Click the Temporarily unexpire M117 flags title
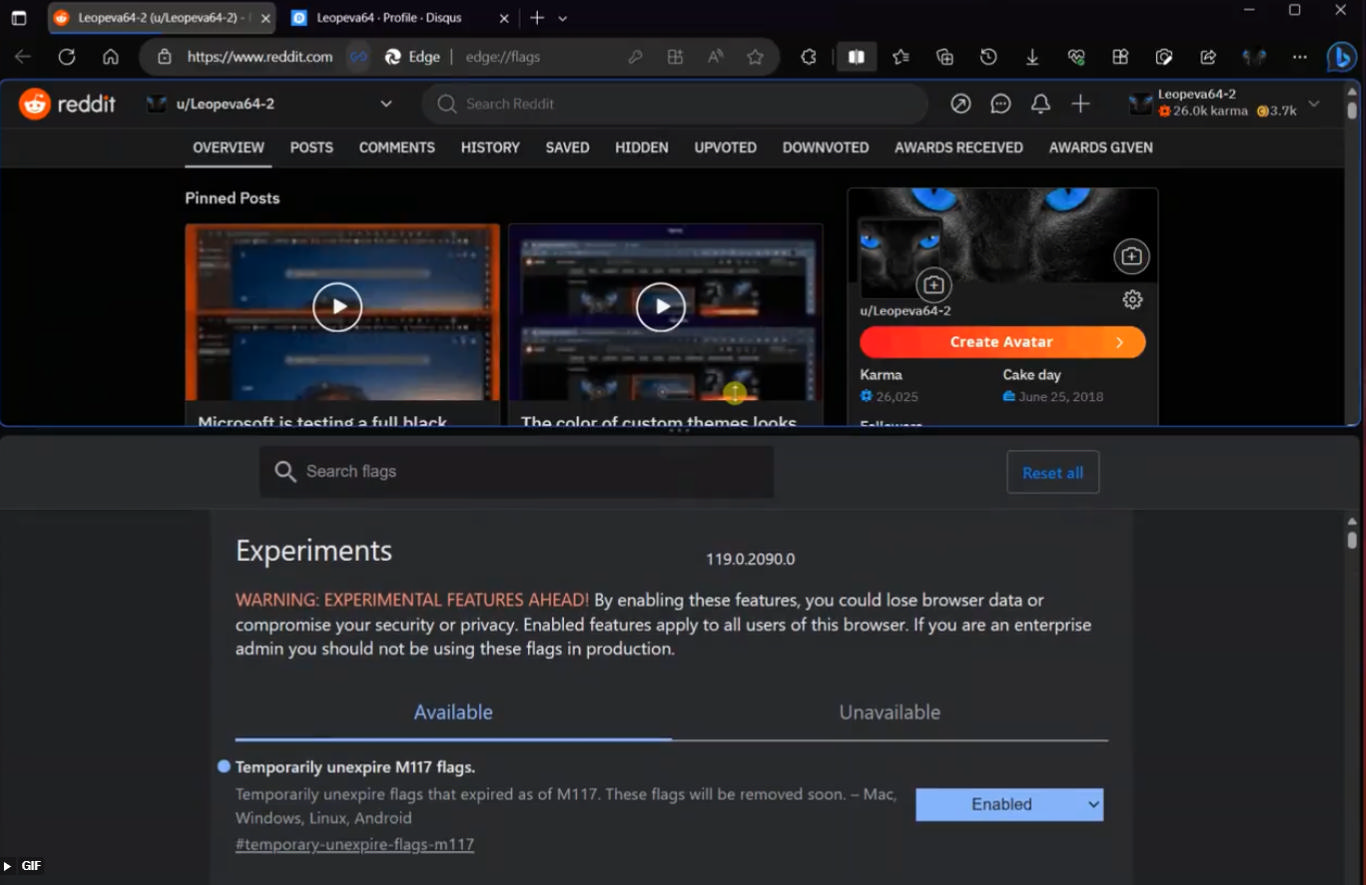Image resolution: width=1366 pixels, height=885 pixels. point(355,767)
